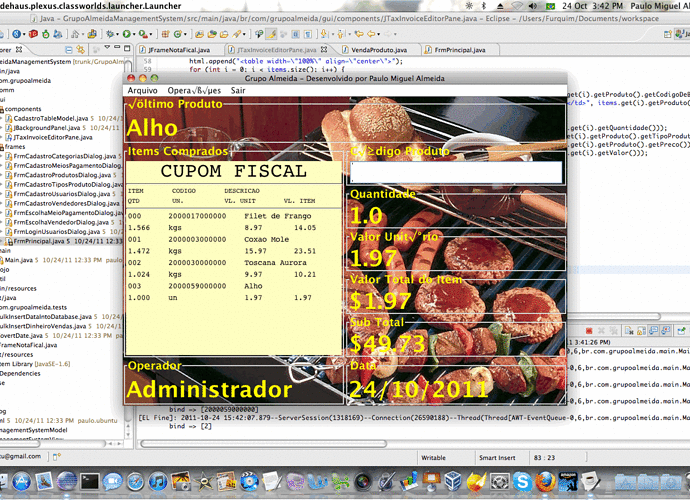Screen dimensions: 690x500
Task: Open the Operações menu in Grupo Almeida window
Action: [194, 90]
